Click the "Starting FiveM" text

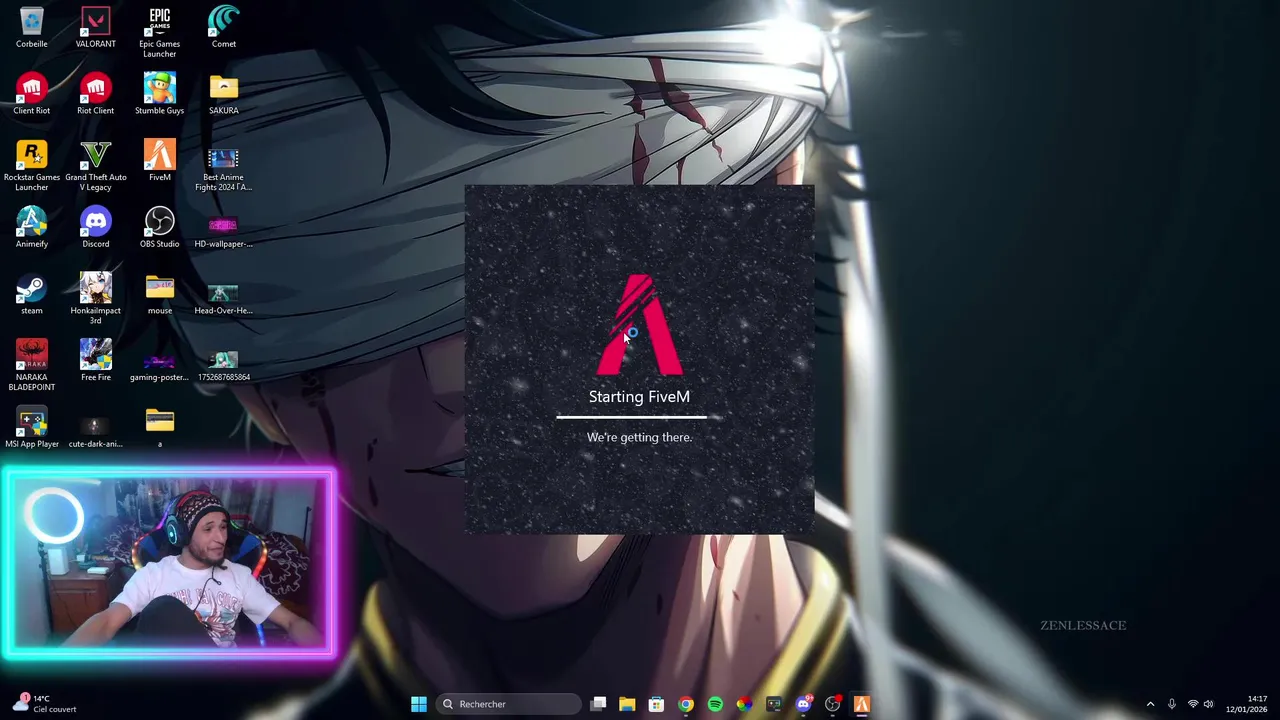click(639, 397)
